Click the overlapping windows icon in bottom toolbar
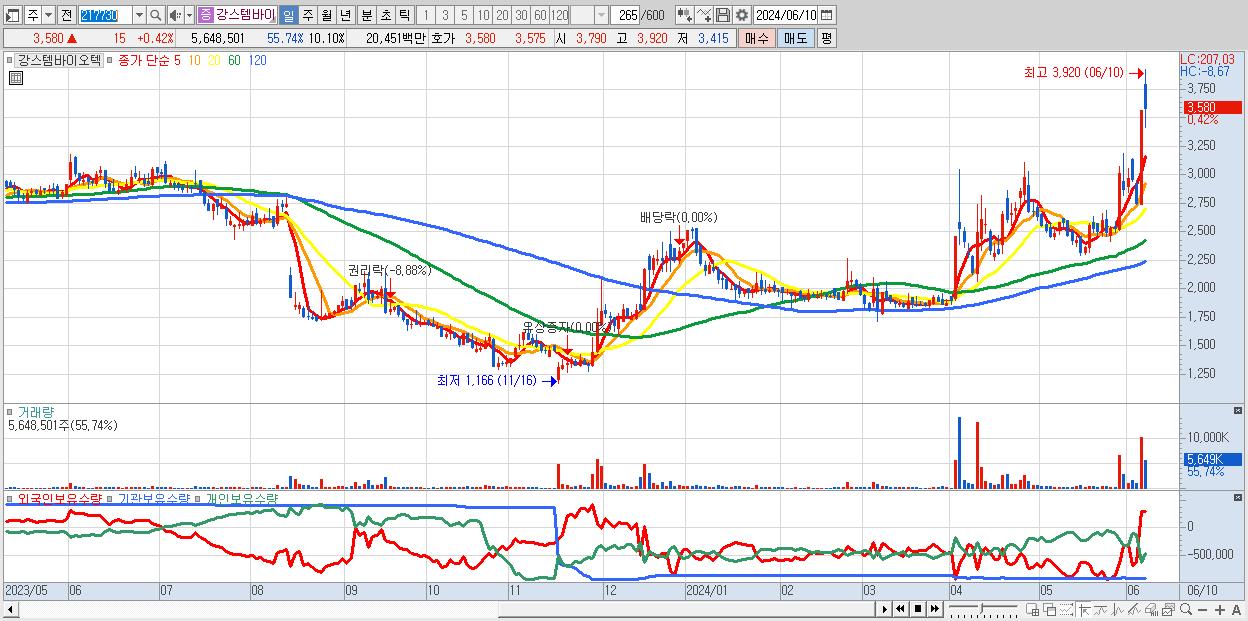Screen dimensions: 1248x621 click(1049, 609)
